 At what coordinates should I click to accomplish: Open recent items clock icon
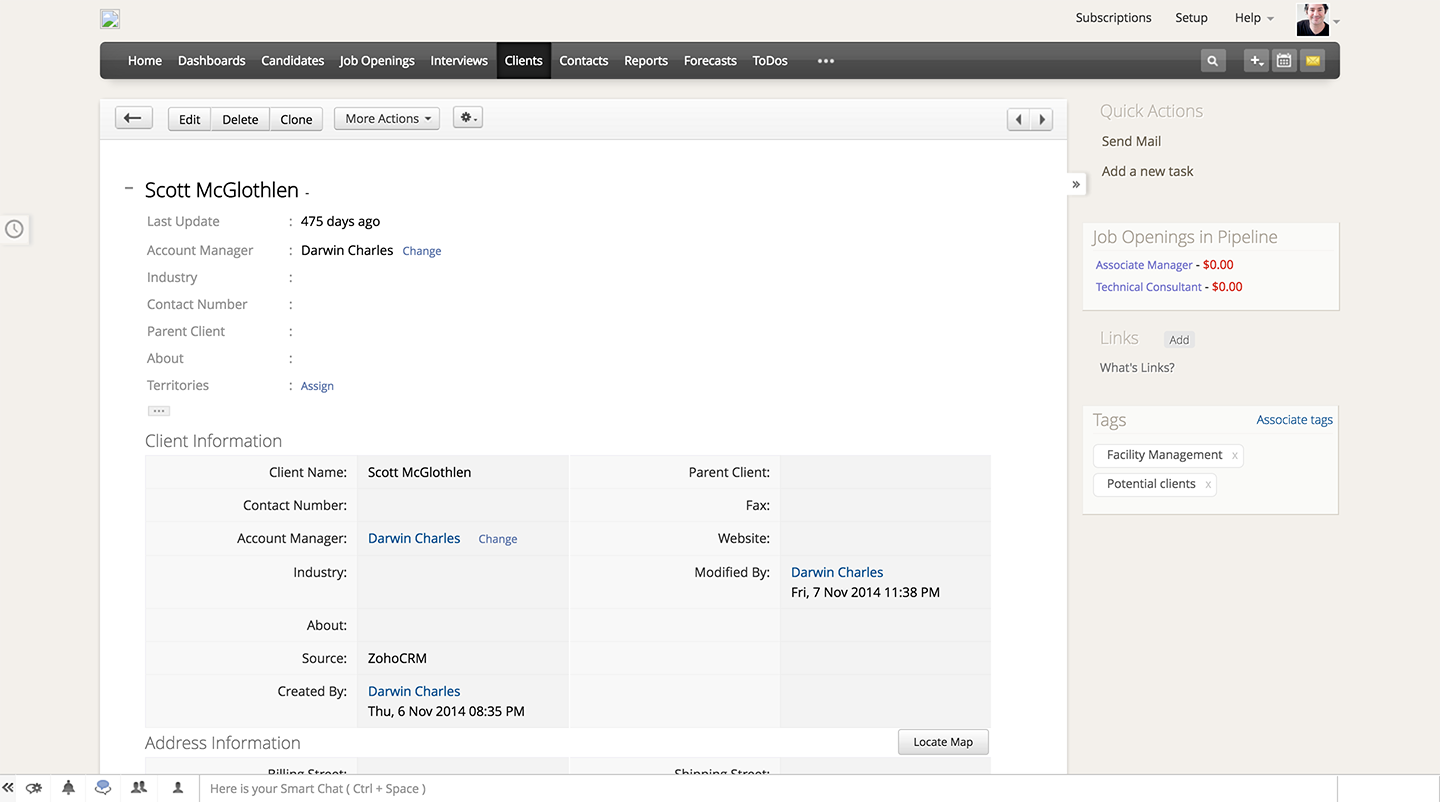[14, 229]
